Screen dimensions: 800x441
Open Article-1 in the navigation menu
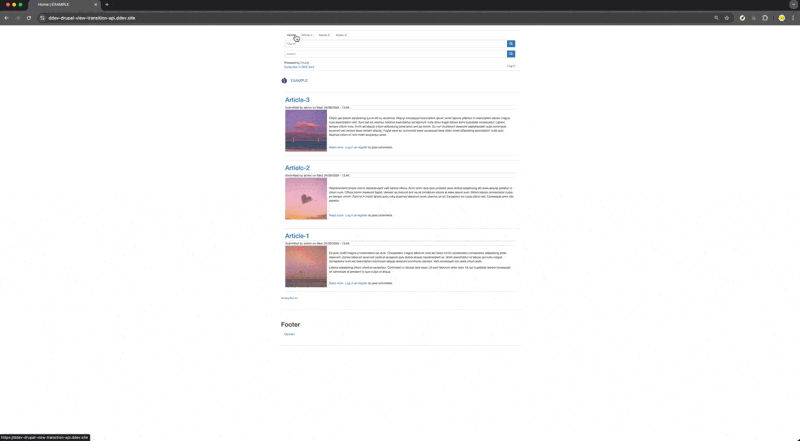pos(307,35)
